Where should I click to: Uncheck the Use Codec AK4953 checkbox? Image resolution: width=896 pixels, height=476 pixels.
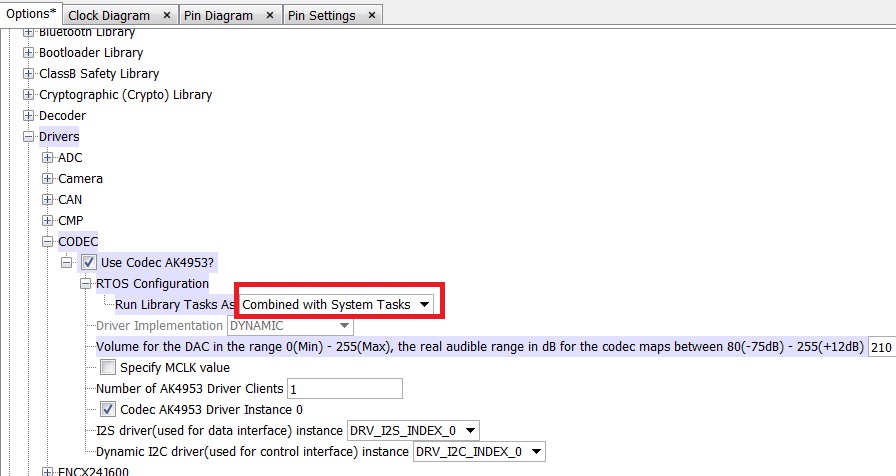(x=88, y=263)
